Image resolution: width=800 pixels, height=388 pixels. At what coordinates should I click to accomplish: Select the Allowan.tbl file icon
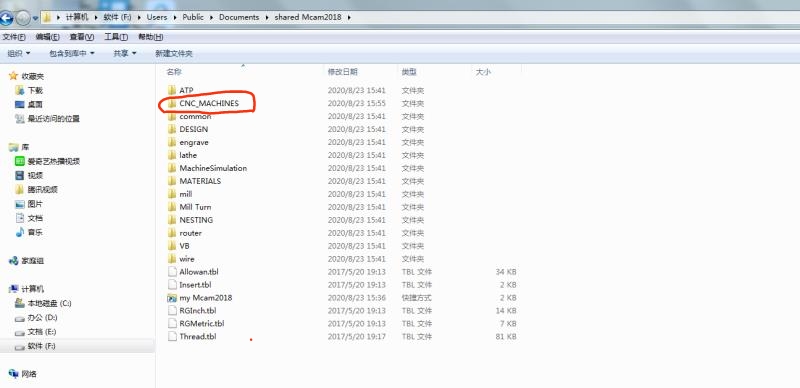(172, 272)
